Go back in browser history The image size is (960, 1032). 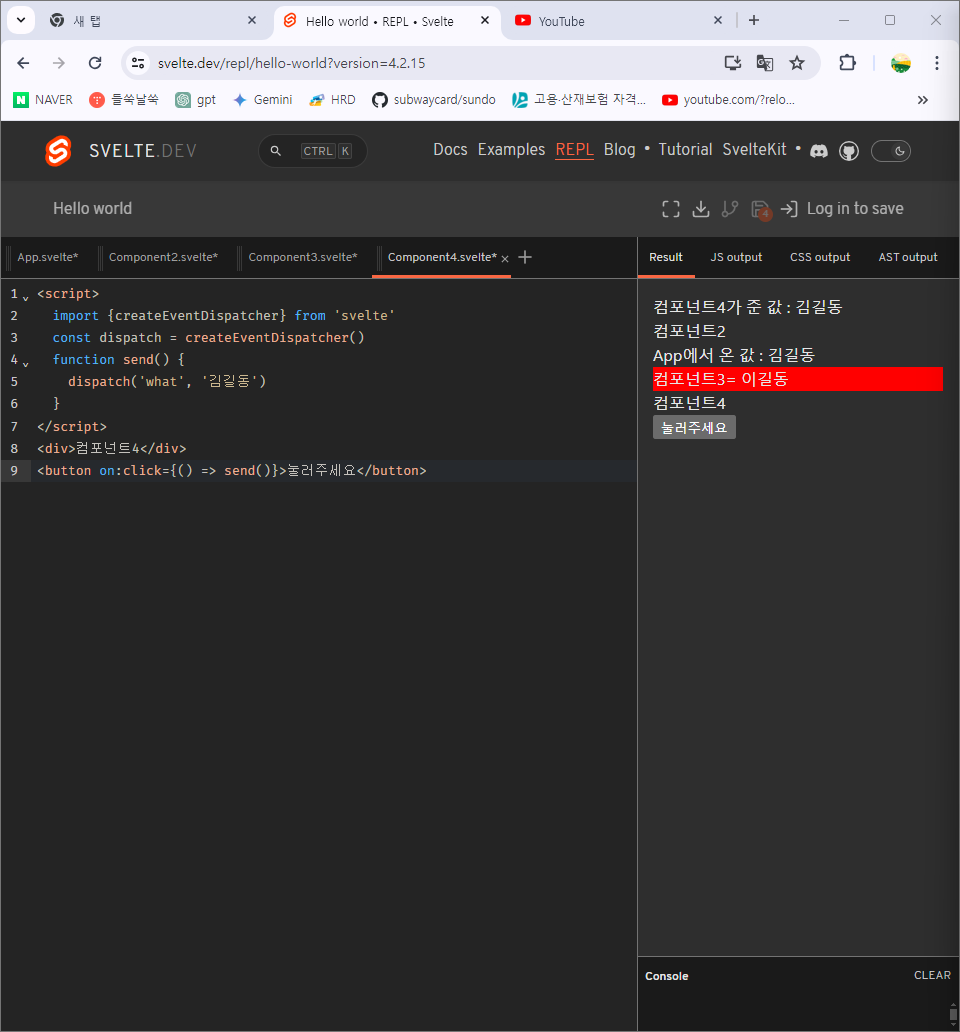23,63
